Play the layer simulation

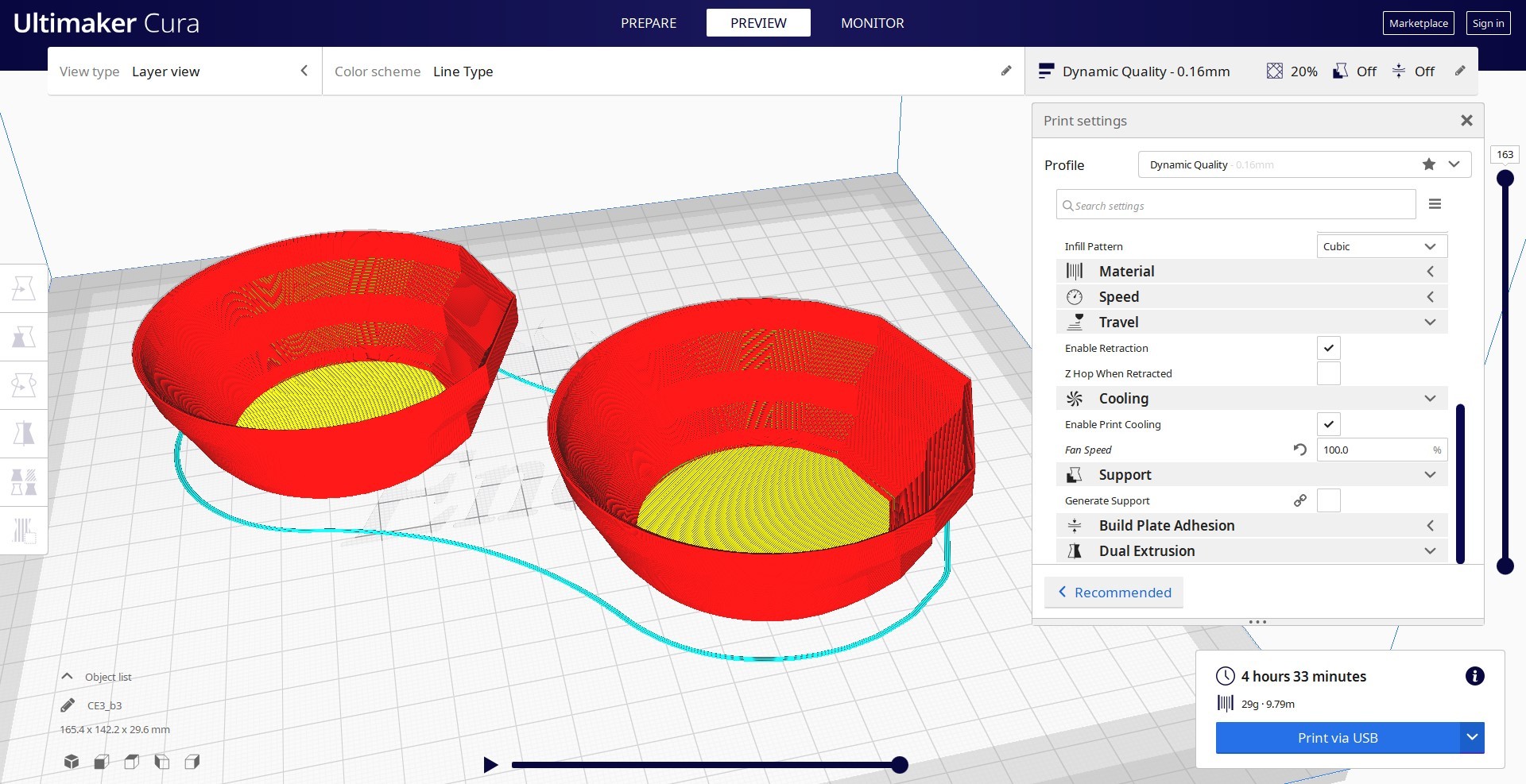(x=490, y=765)
